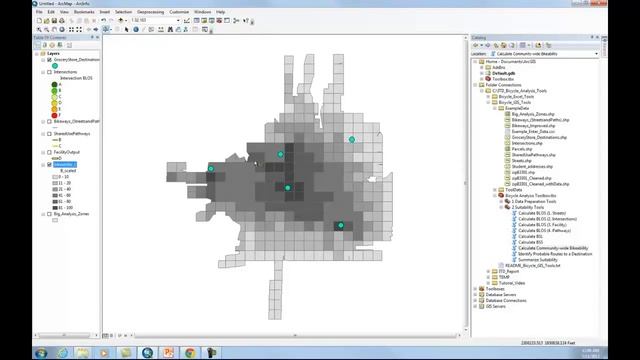Click Connect To Folder icon in Catalog
The height and width of the screenshot is (360, 640).
coord(538,45)
